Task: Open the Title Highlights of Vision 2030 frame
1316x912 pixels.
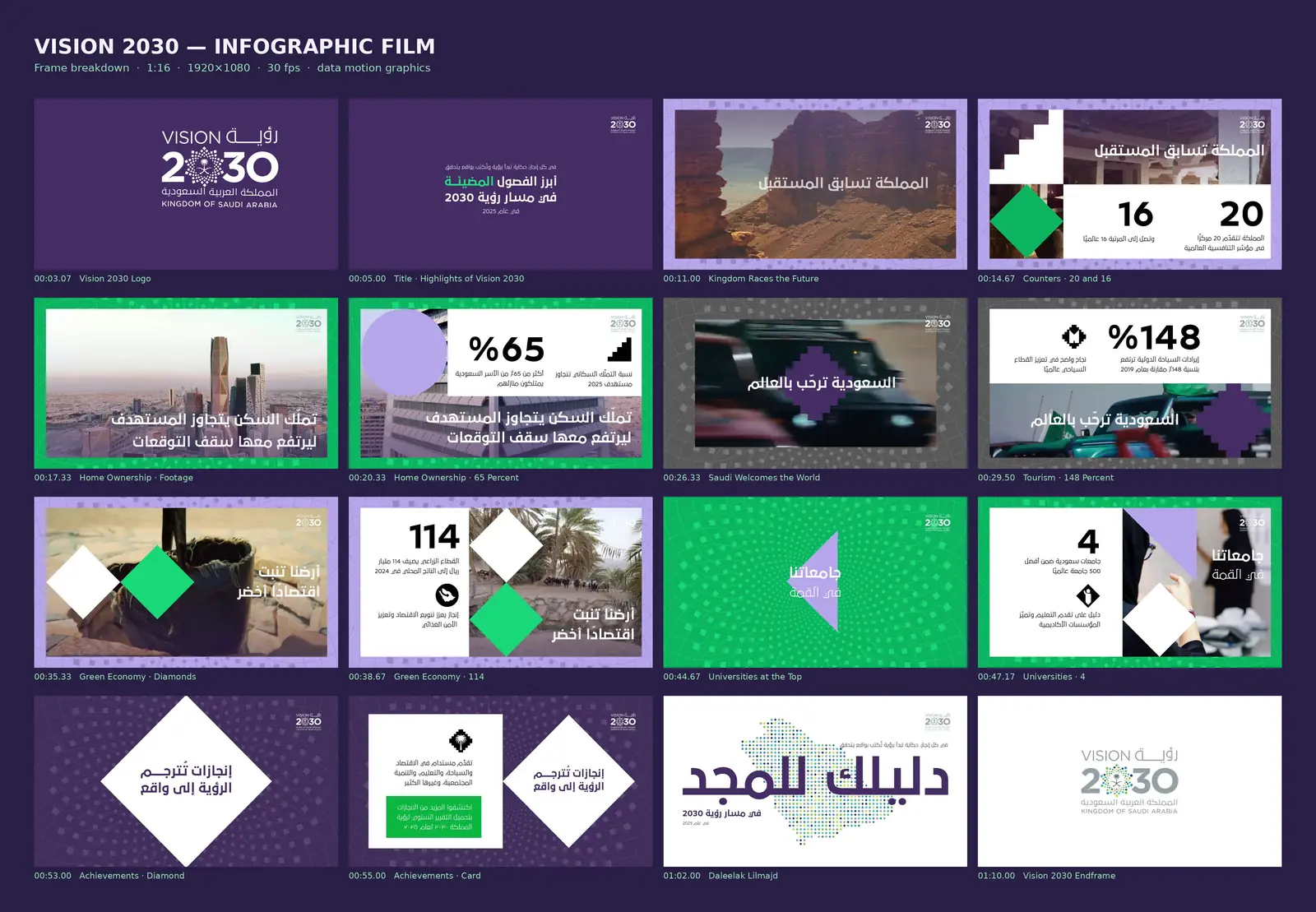Action: click(x=500, y=184)
